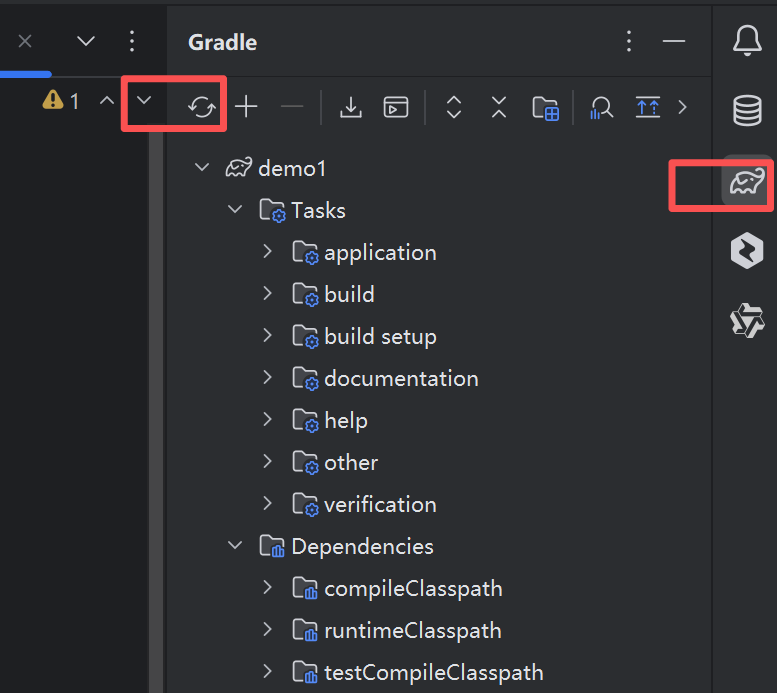The image size is (777, 693).
Task: Click the plus icon to link Gradle project
Action: (x=246, y=107)
